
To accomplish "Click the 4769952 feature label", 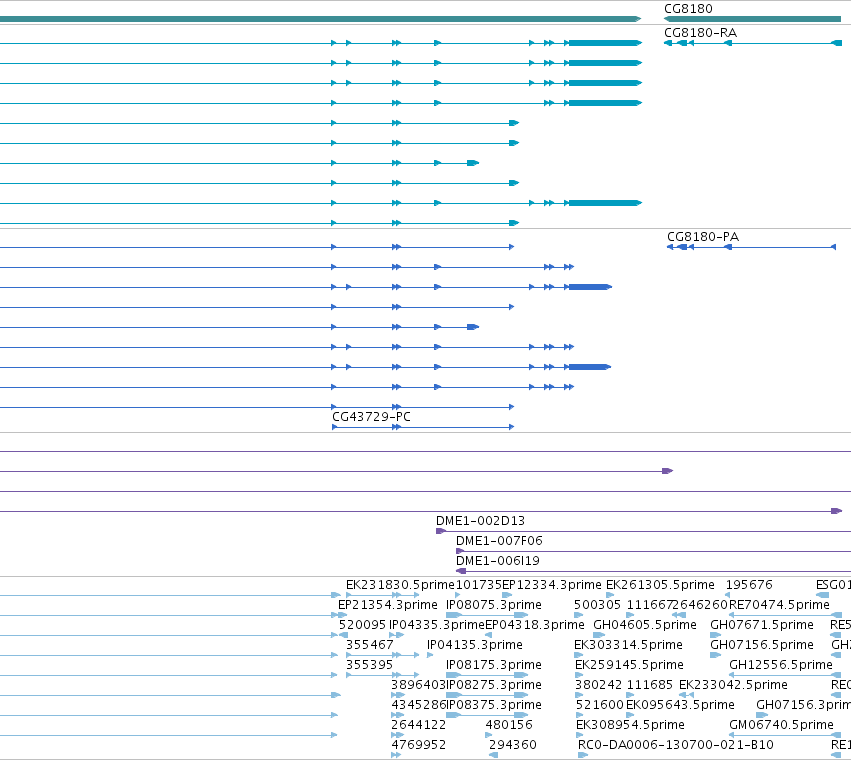I will pyautogui.click(x=418, y=746).
